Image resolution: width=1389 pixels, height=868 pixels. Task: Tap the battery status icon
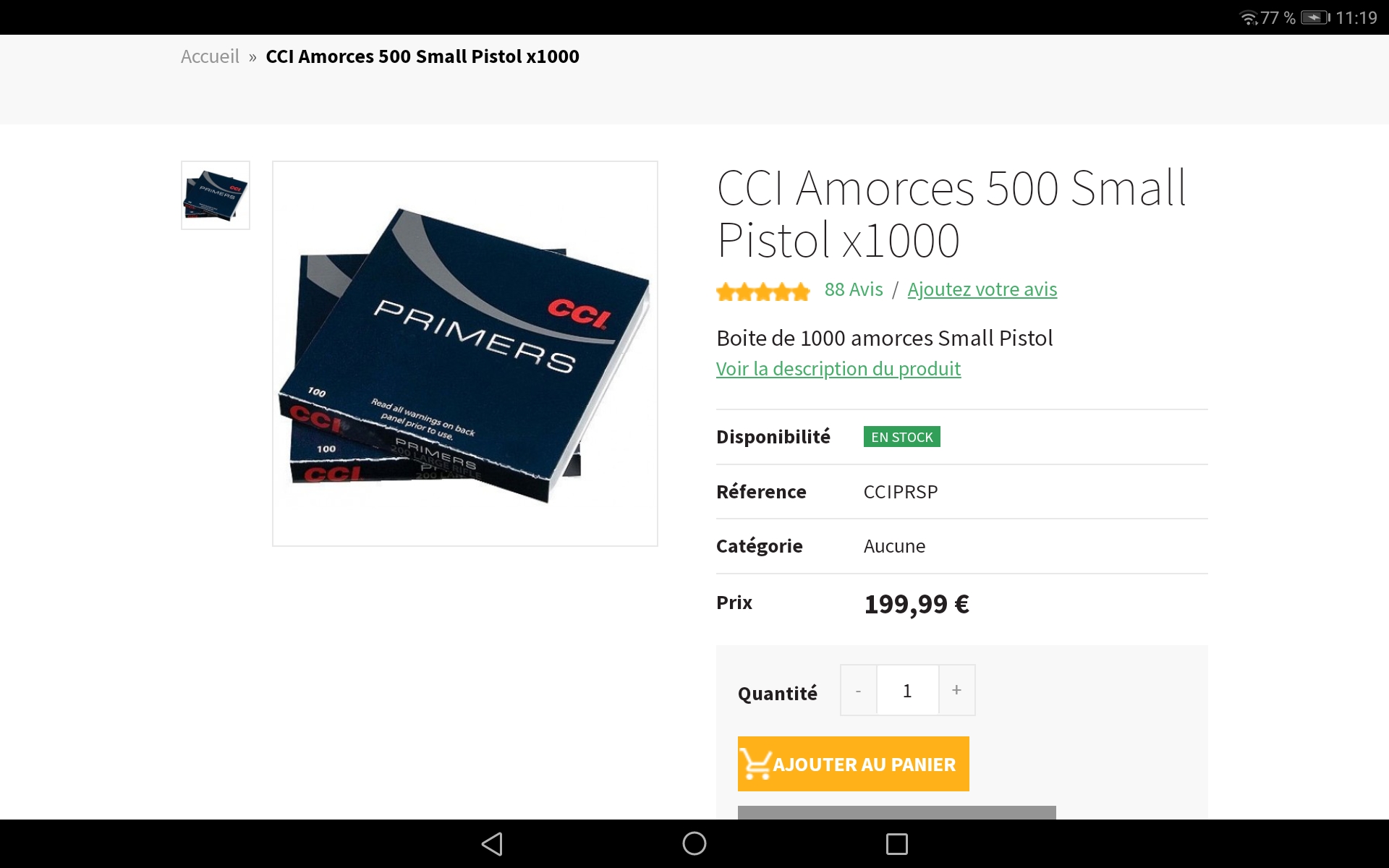[x=1315, y=17]
